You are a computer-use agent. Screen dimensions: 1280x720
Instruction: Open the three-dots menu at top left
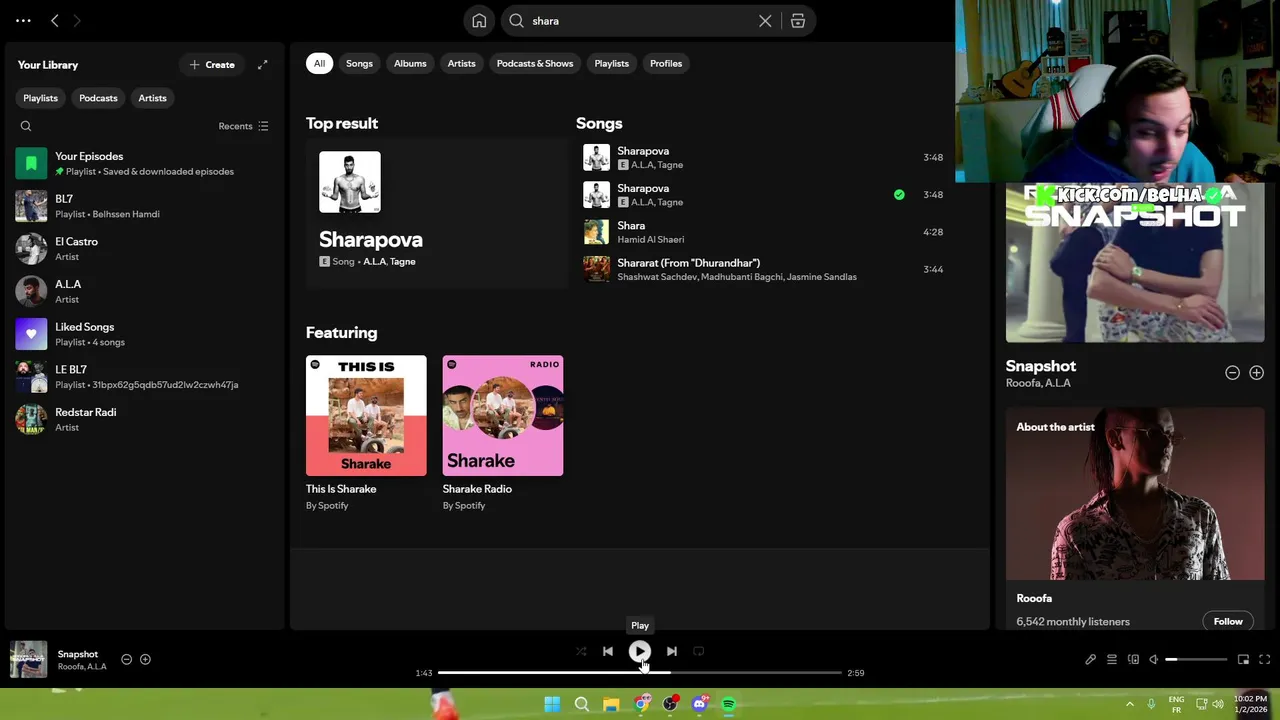23,20
